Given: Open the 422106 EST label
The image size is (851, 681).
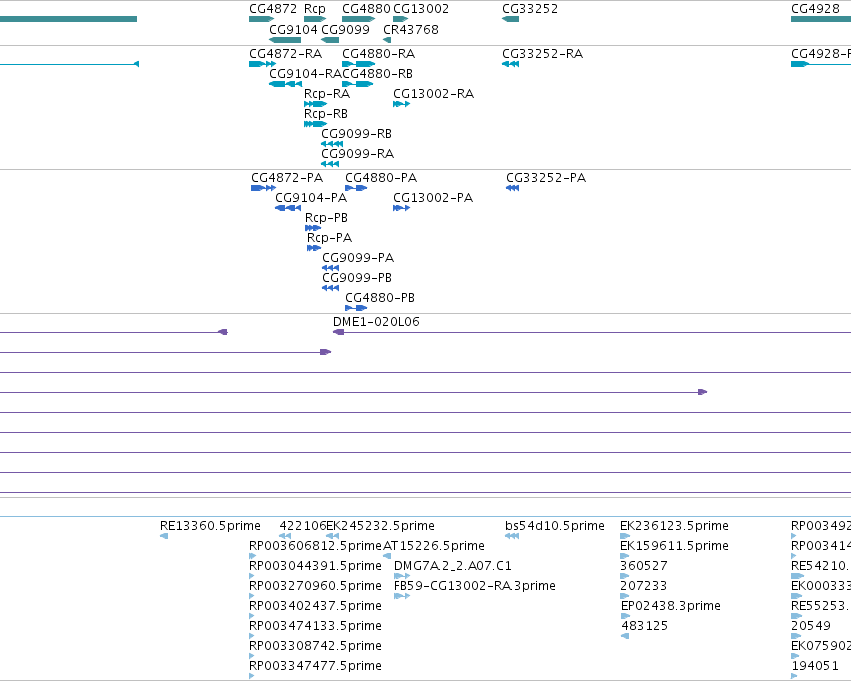Looking at the screenshot, I should click(303, 526).
